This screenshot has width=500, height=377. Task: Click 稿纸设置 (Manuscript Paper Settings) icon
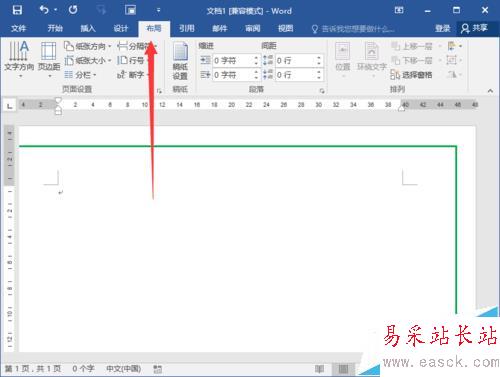(180, 61)
